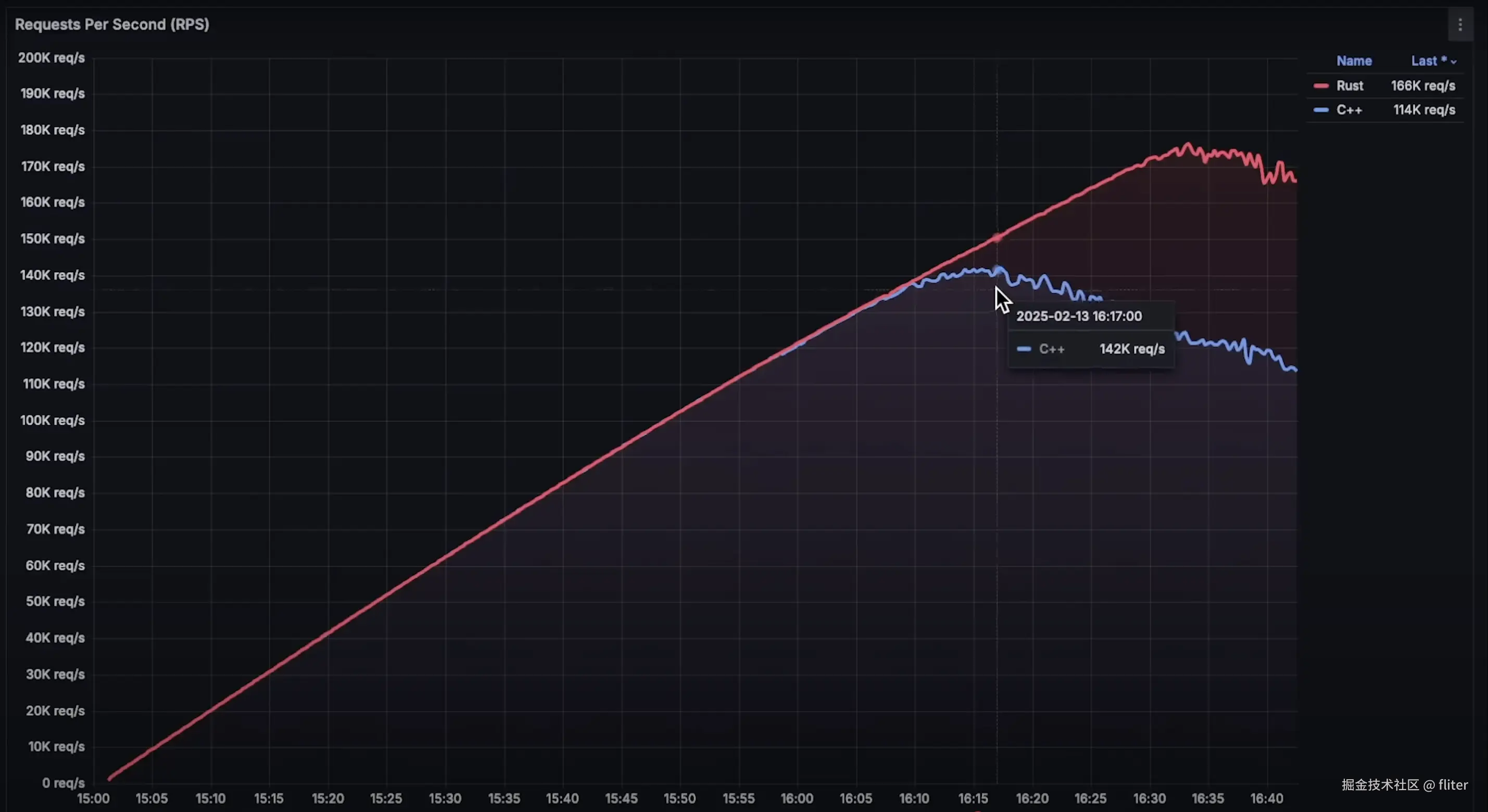Open the panel three-dot menu
The width and height of the screenshot is (1488, 812).
click(x=1460, y=25)
